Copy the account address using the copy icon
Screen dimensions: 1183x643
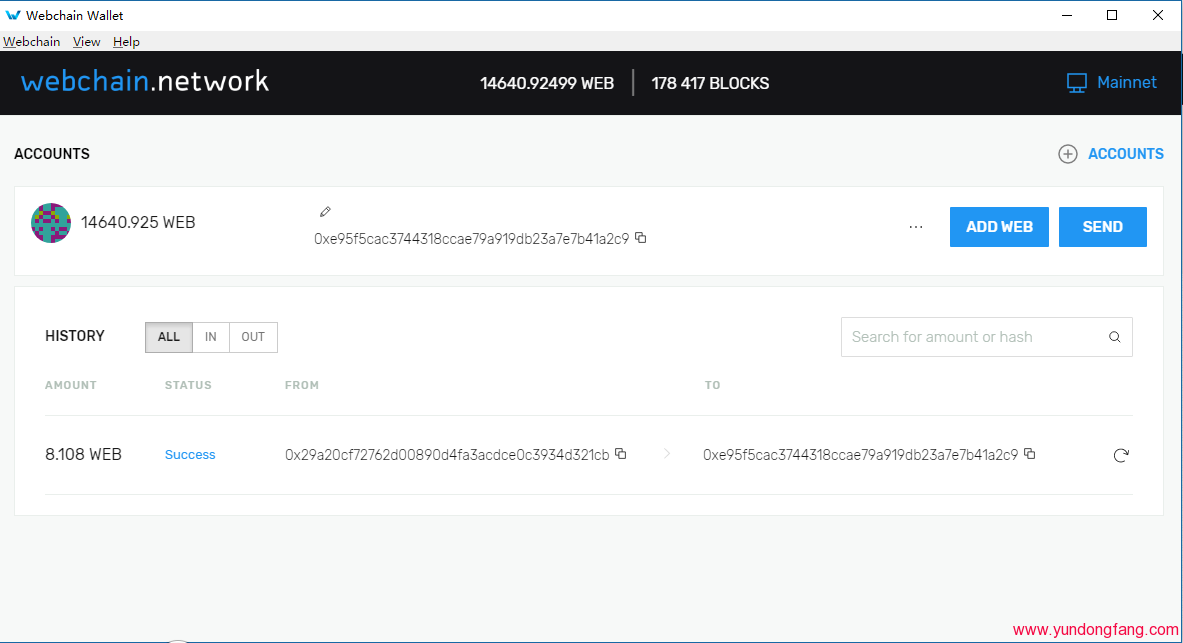tap(640, 238)
